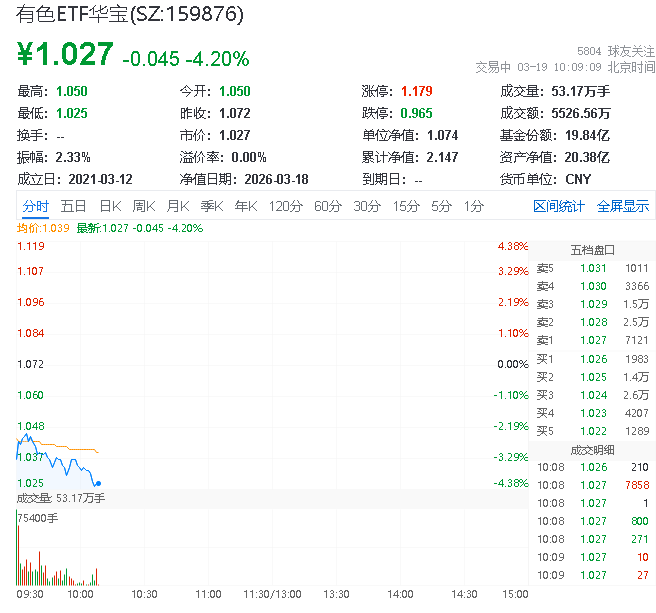Click the 货币单位 CNY value
The height and width of the screenshot is (613, 656).
(578, 179)
